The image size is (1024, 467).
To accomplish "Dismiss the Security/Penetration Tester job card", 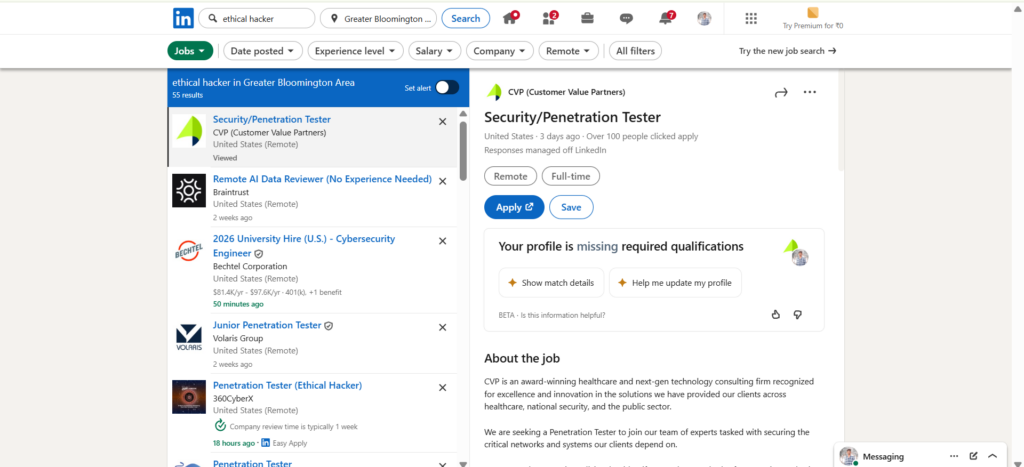I will [x=442, y=121].
